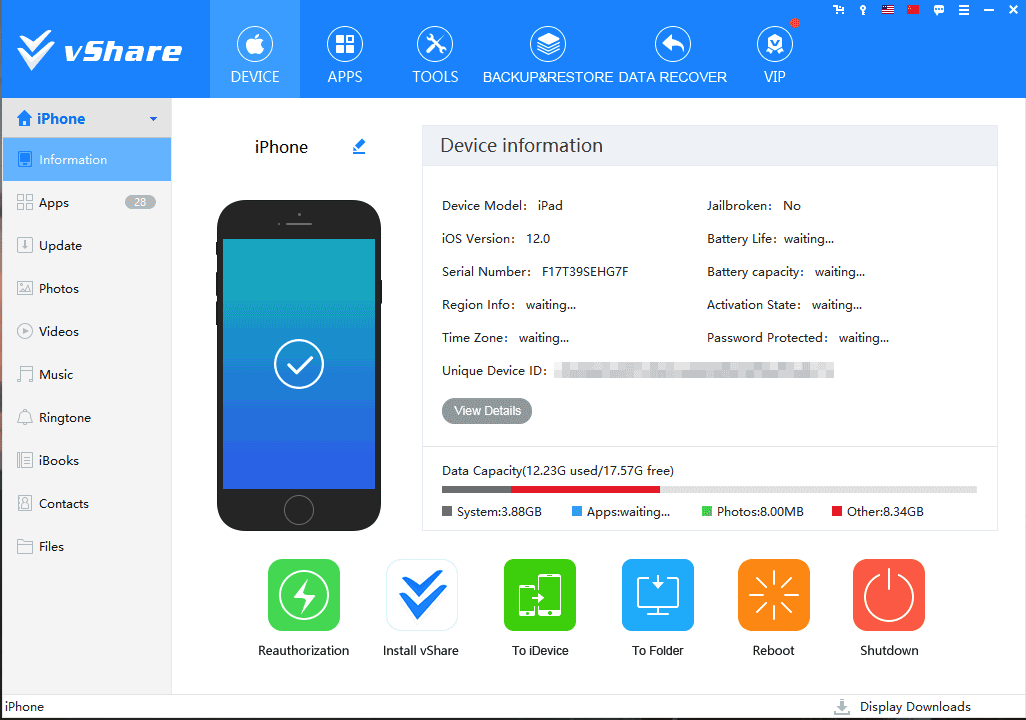This screenshot has width=1026, height=720.
Task: Click the To Folder export icon
Action: coord(658,595)
